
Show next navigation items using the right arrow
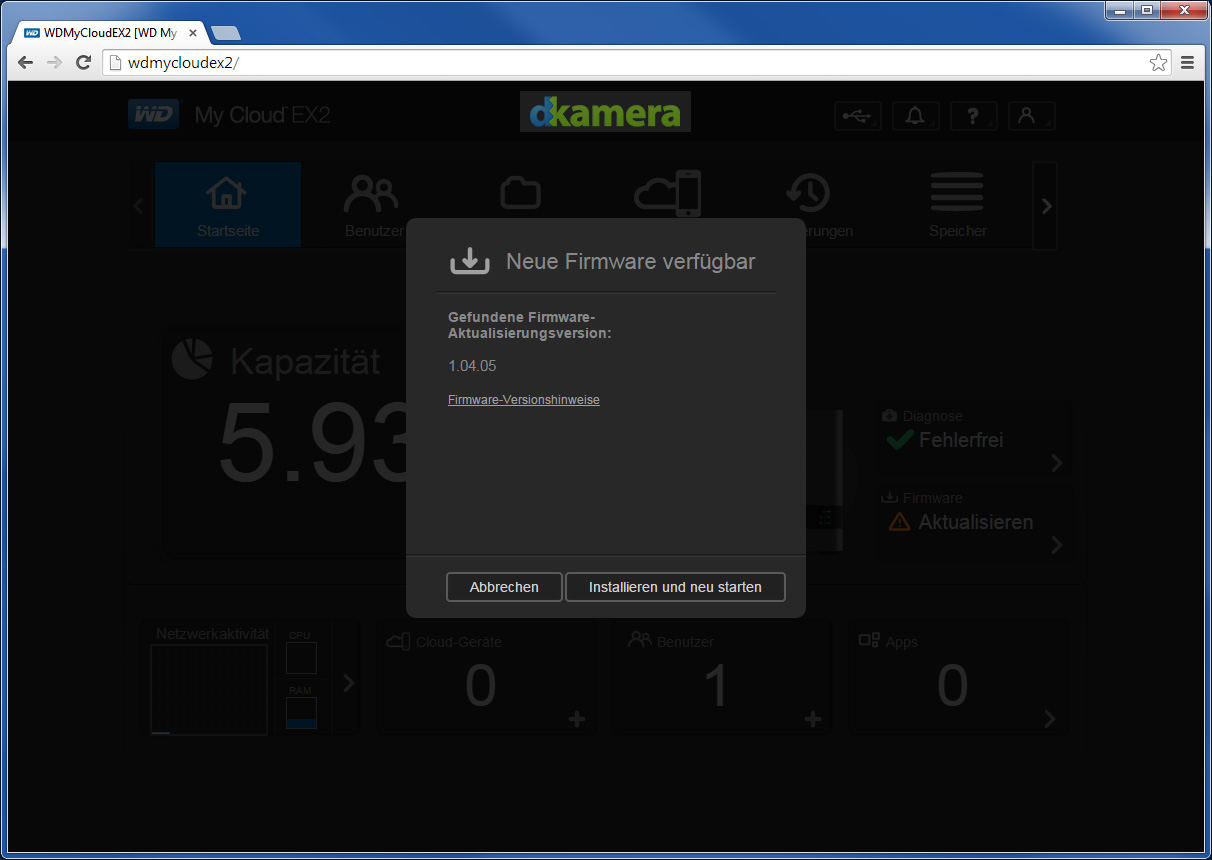1046,206
